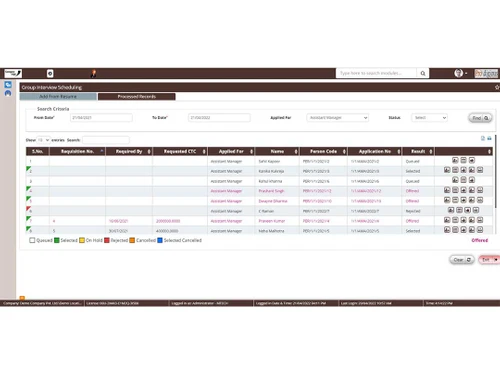This screenshot has width=500, height=375.
Task: Click middle action icon in Rahul Khanna row
Action: (x=463, y=180)
